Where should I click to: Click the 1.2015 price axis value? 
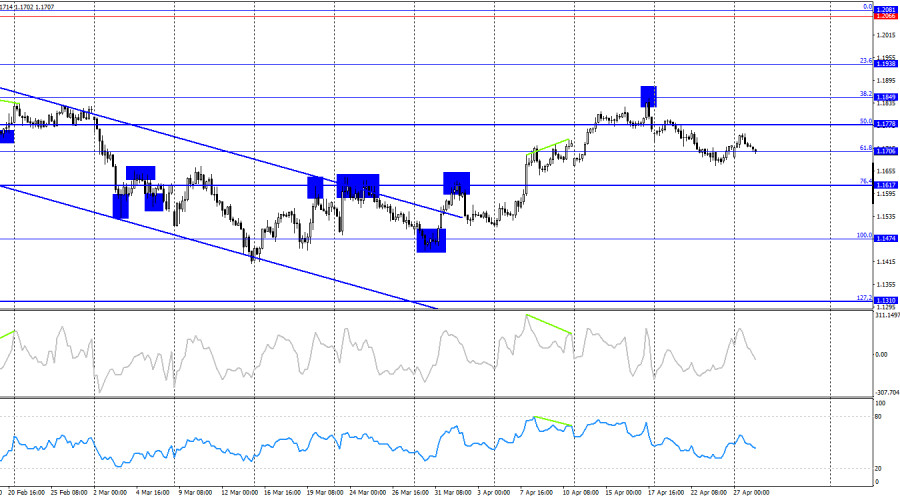[x=886, y=35]
